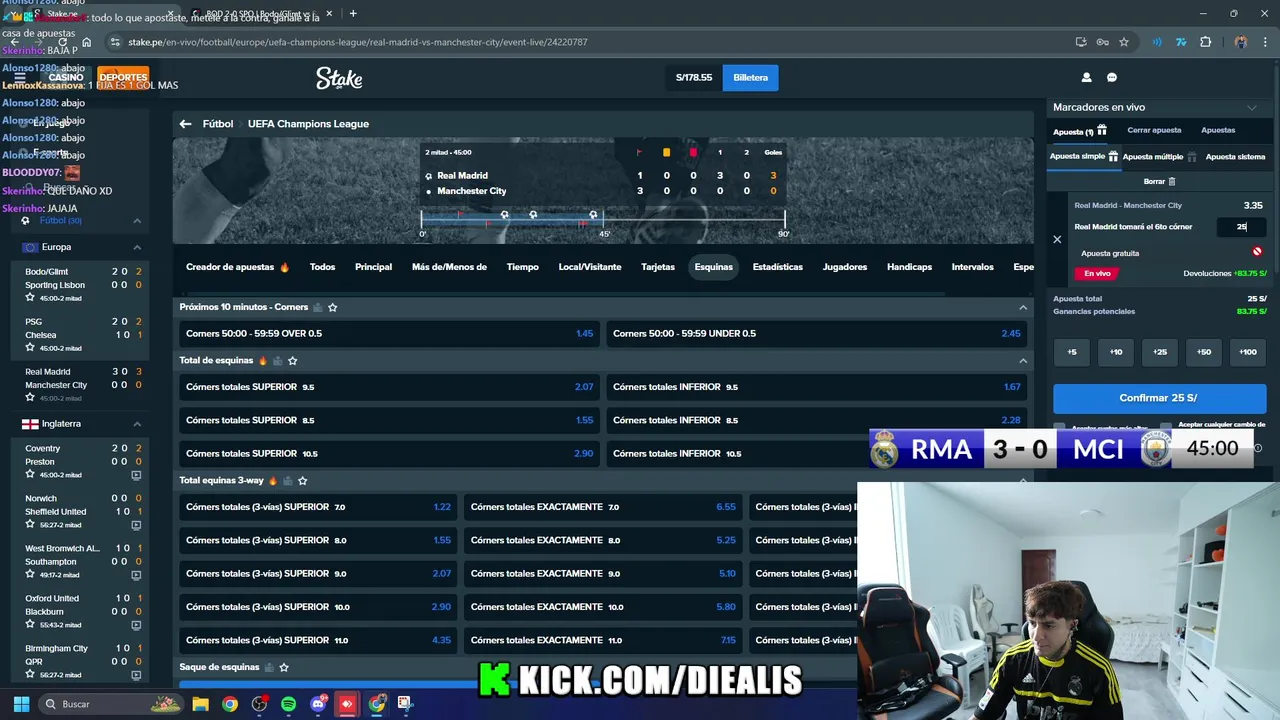Open the chat bubble icon in header

(x=1111, y=78)
